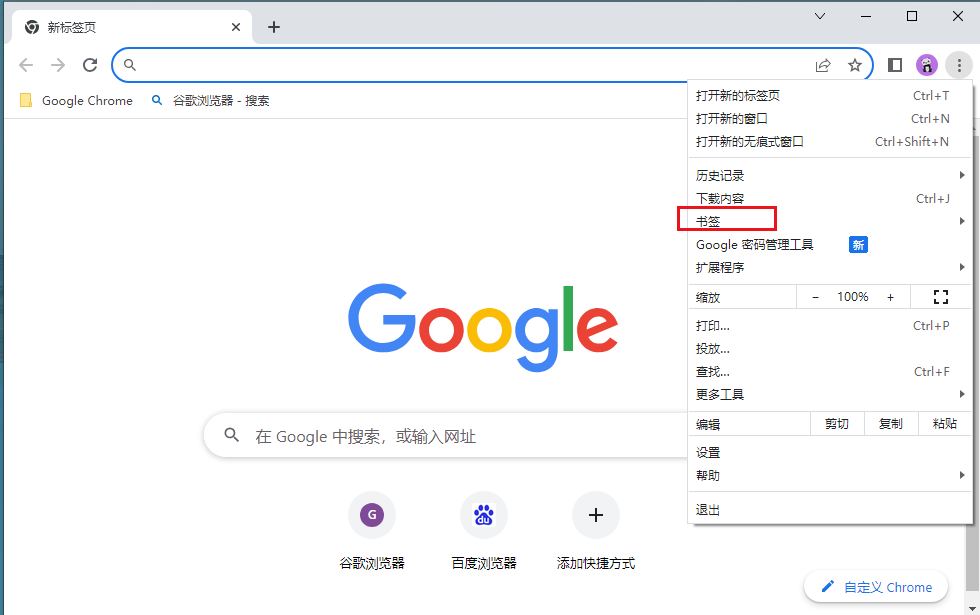
Task: Click the three-dot Chrome menu button
Action: tap(959, 65)
